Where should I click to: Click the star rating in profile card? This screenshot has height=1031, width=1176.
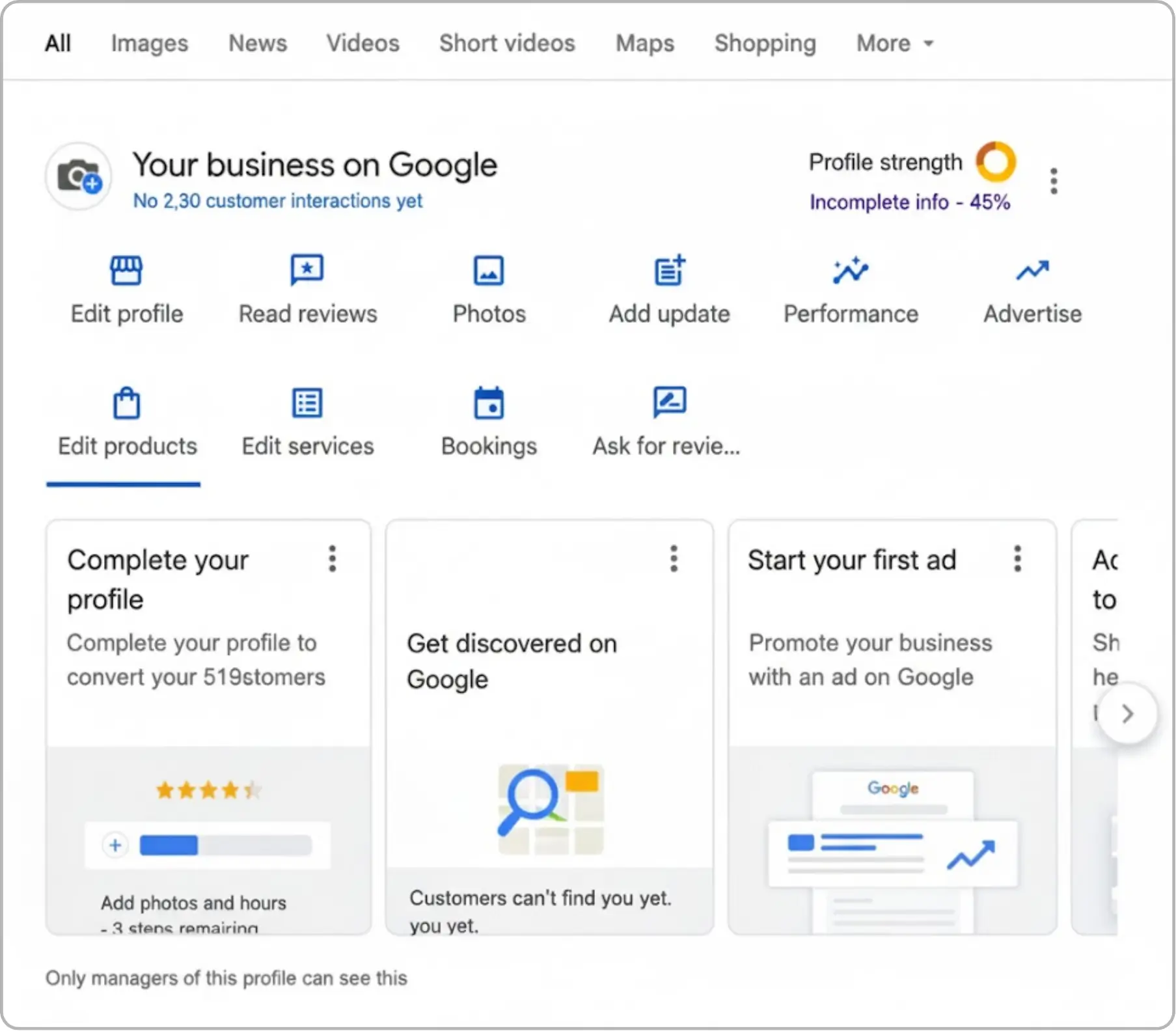coord(208,790)
